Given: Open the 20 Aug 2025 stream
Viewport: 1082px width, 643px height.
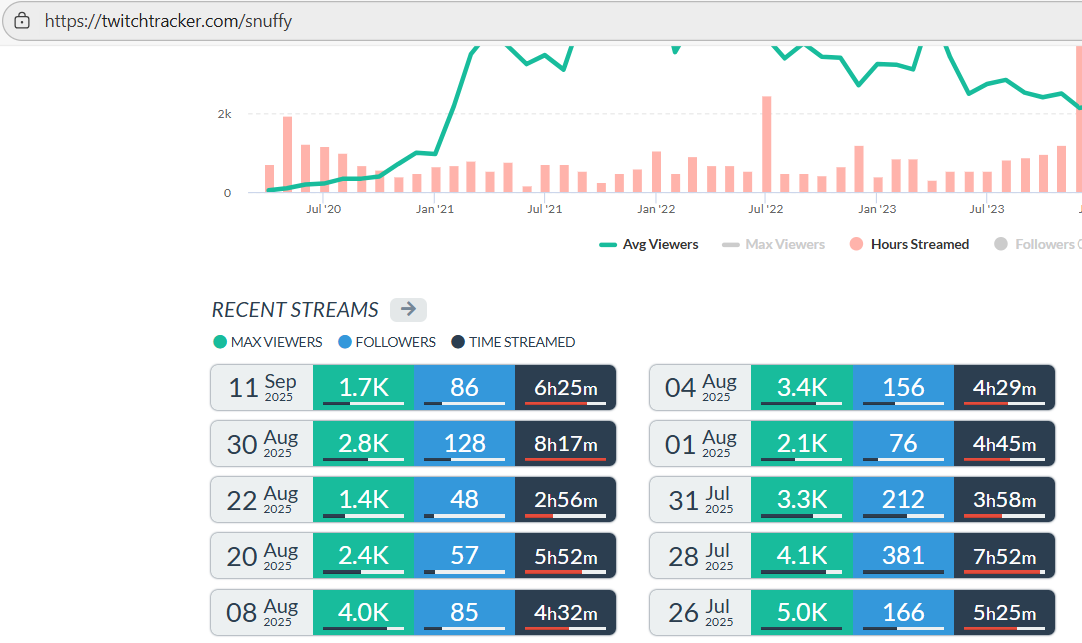Looking at the screenshot, I should click(413, 555).
